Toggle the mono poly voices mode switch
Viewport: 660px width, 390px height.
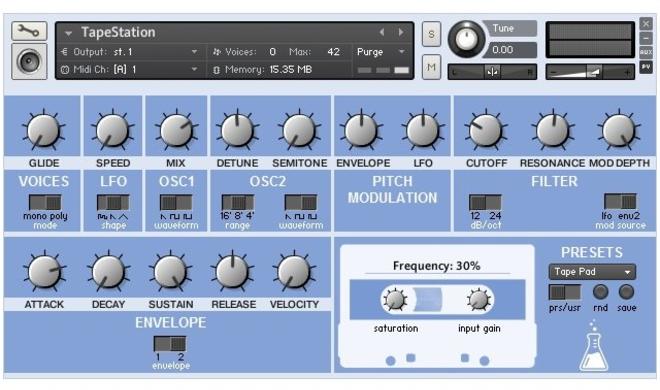pos(45,202)
